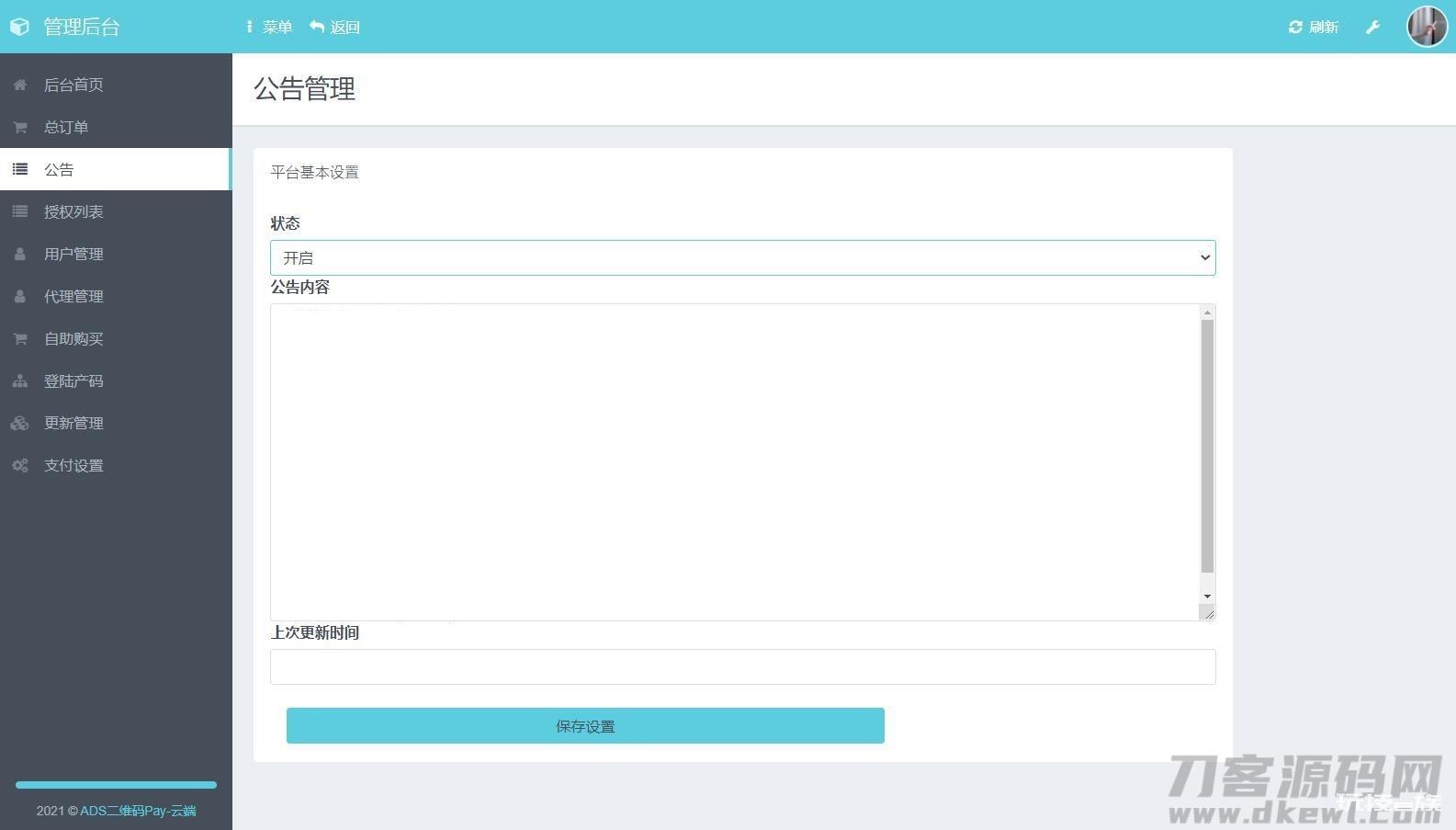Click the list icon next to 公告
This screenshot has width=1456, height=830.
click(19, 169)
